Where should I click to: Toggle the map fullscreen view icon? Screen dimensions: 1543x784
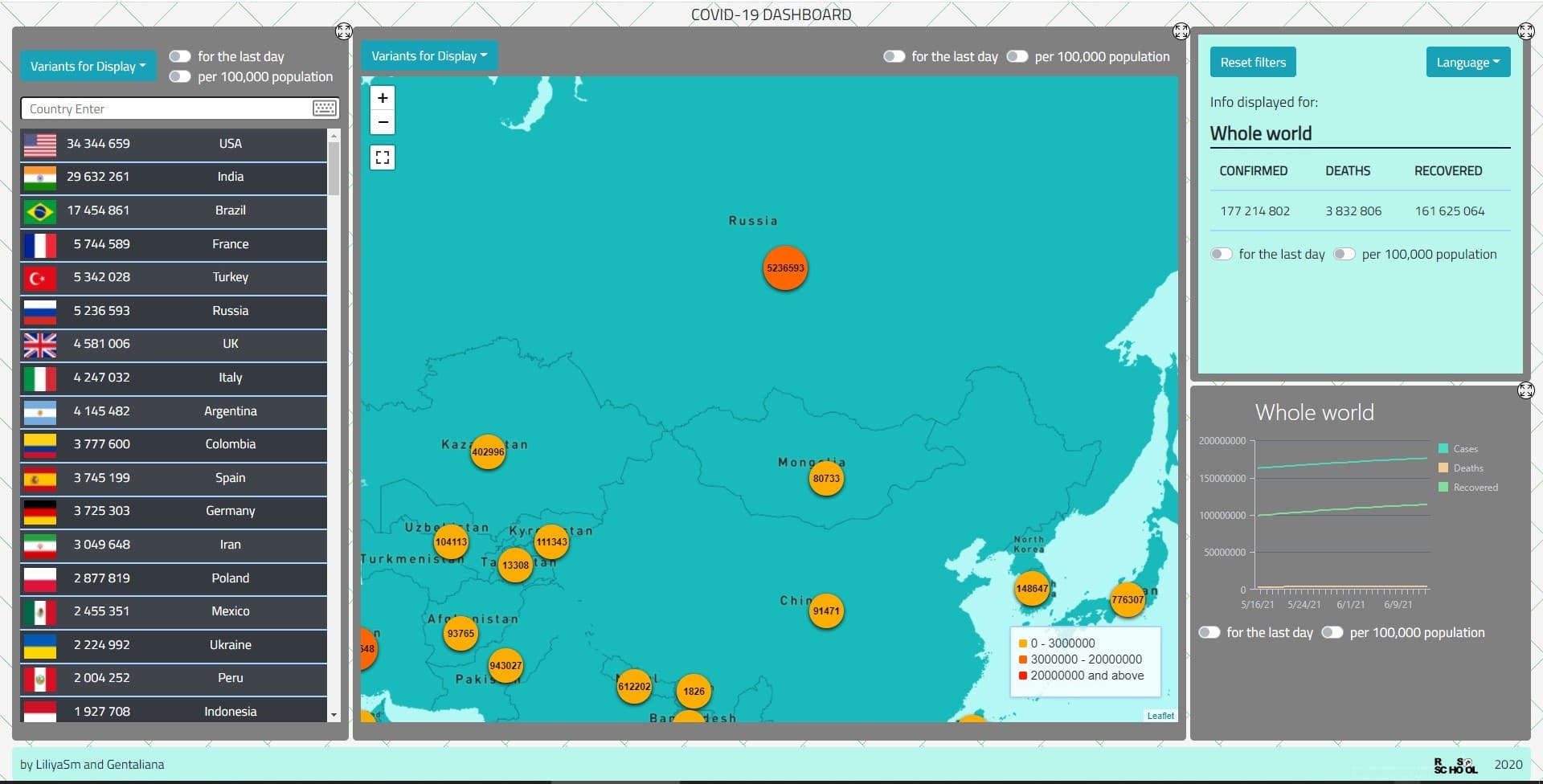click(x=383, y=157)
